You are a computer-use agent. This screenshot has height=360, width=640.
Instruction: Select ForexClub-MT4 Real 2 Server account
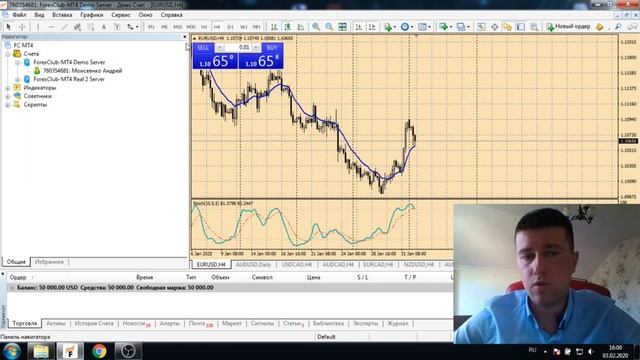tap(69, 79)
